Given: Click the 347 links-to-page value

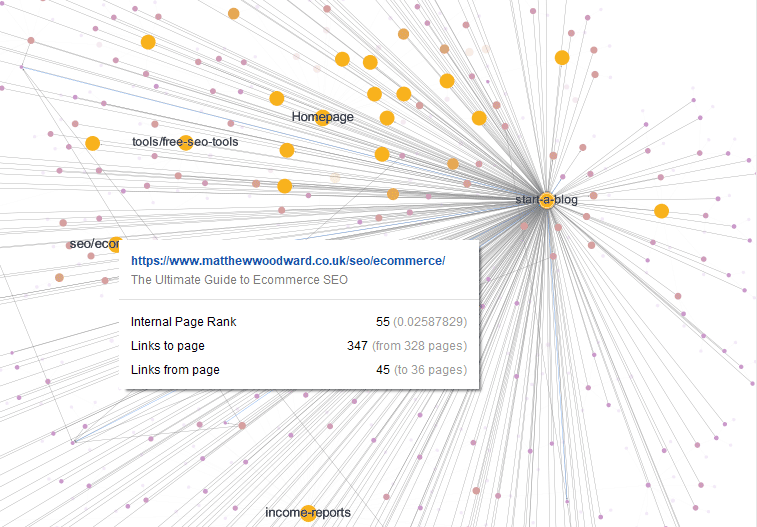Looking at the screenshot, I should (357, 346).
